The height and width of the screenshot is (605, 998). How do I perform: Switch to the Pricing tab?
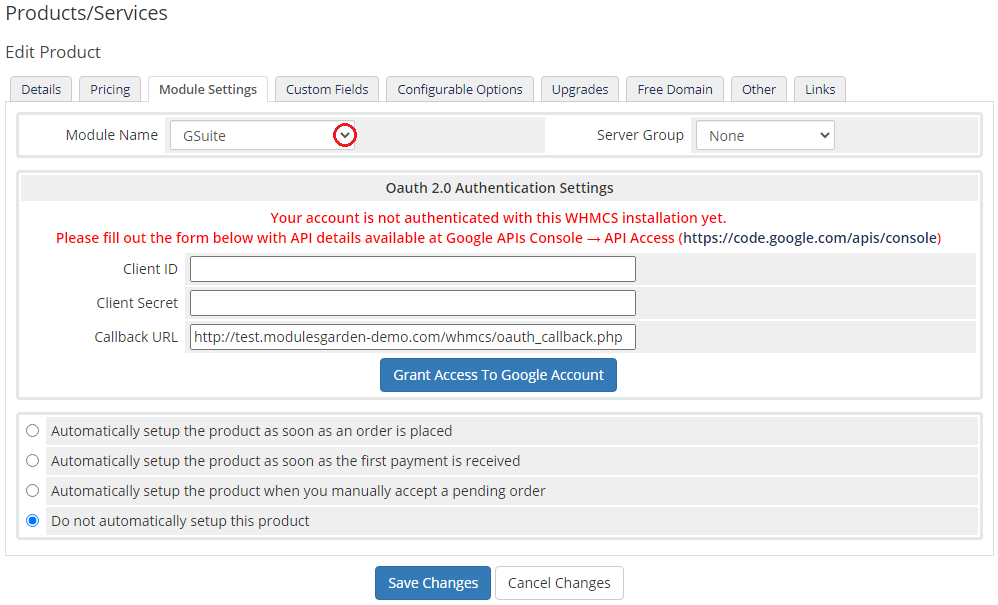coord(110,89)
